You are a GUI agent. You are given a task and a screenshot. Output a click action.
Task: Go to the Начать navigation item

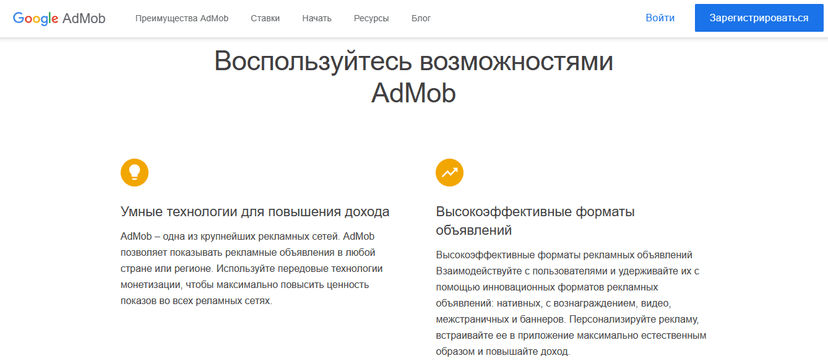tap(317, 18)
